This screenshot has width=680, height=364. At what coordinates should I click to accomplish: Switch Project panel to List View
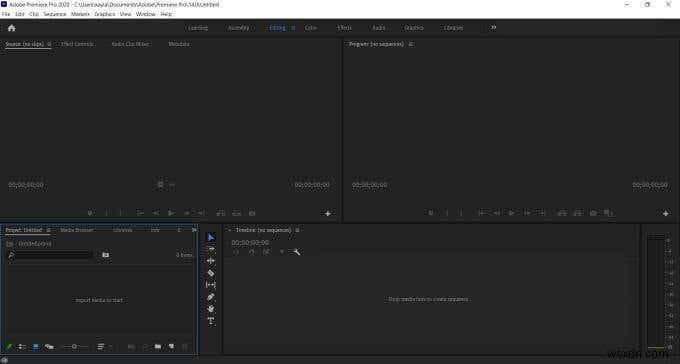(22, 347)
